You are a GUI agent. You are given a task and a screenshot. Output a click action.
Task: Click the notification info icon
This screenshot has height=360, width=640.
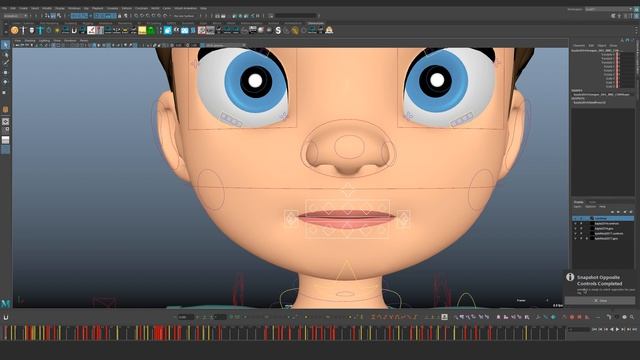tap(570, 277)
